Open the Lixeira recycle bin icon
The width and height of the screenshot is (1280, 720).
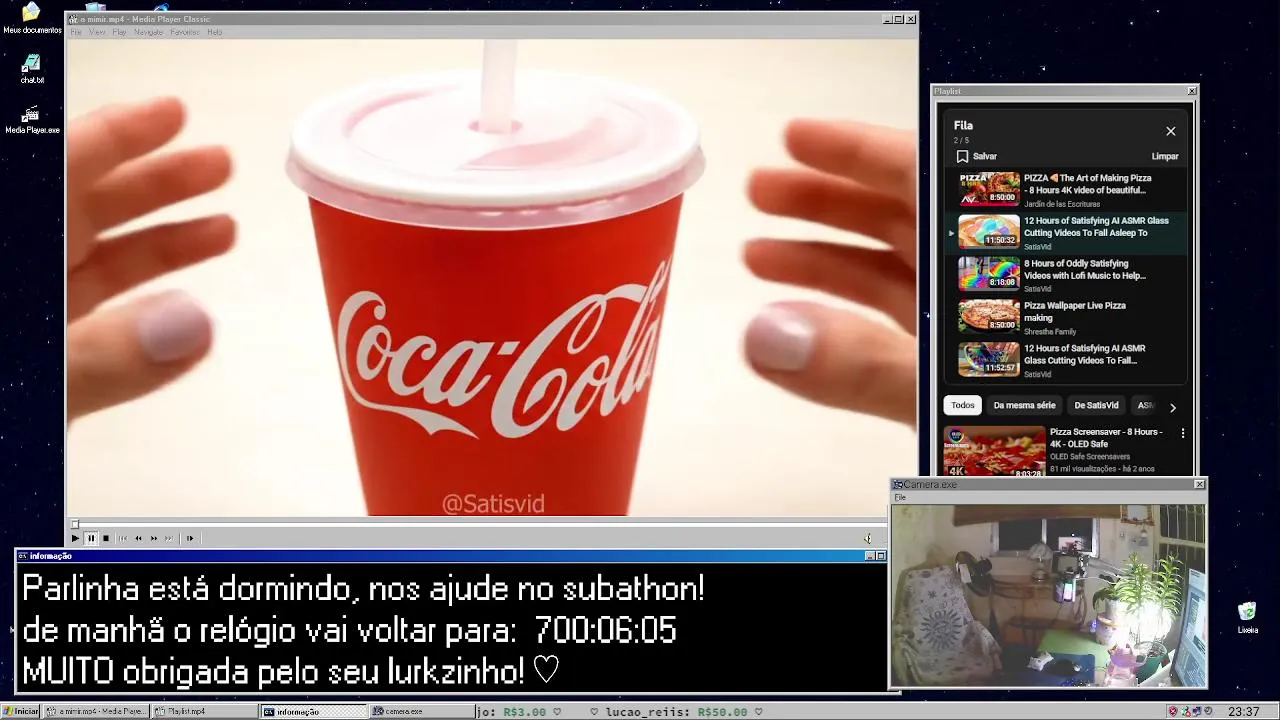coord(1247,618)
